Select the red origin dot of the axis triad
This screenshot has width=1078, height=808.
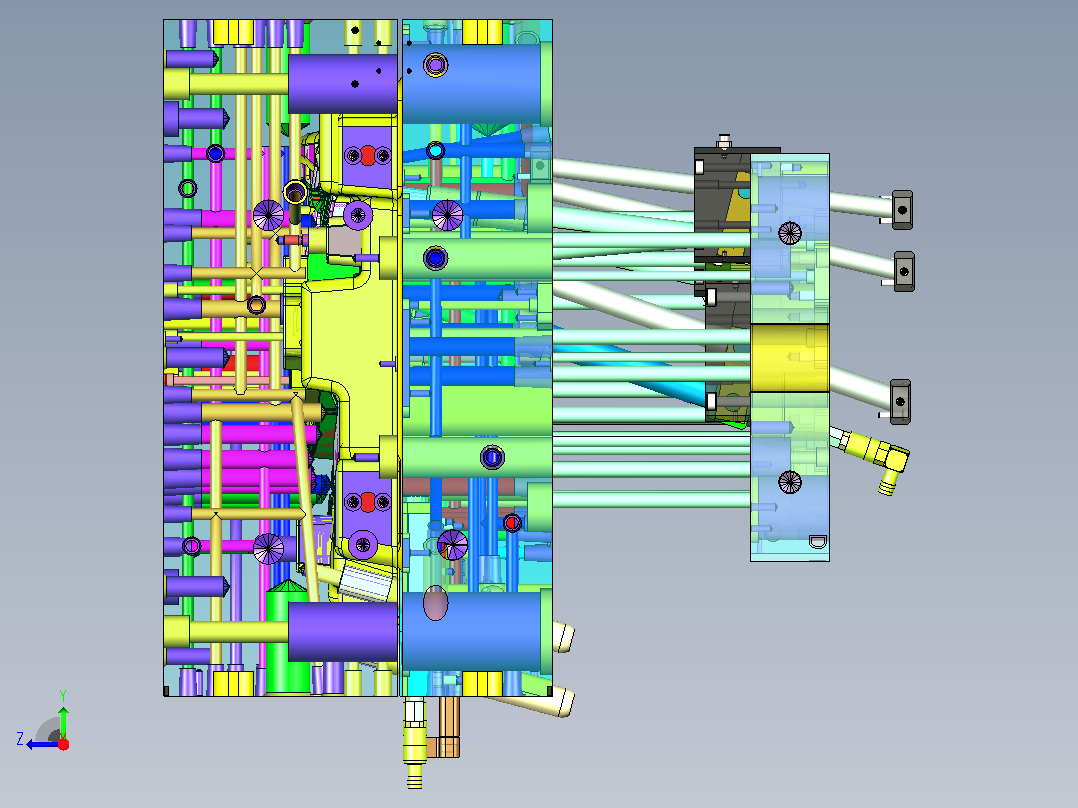[x=64, y=744]
